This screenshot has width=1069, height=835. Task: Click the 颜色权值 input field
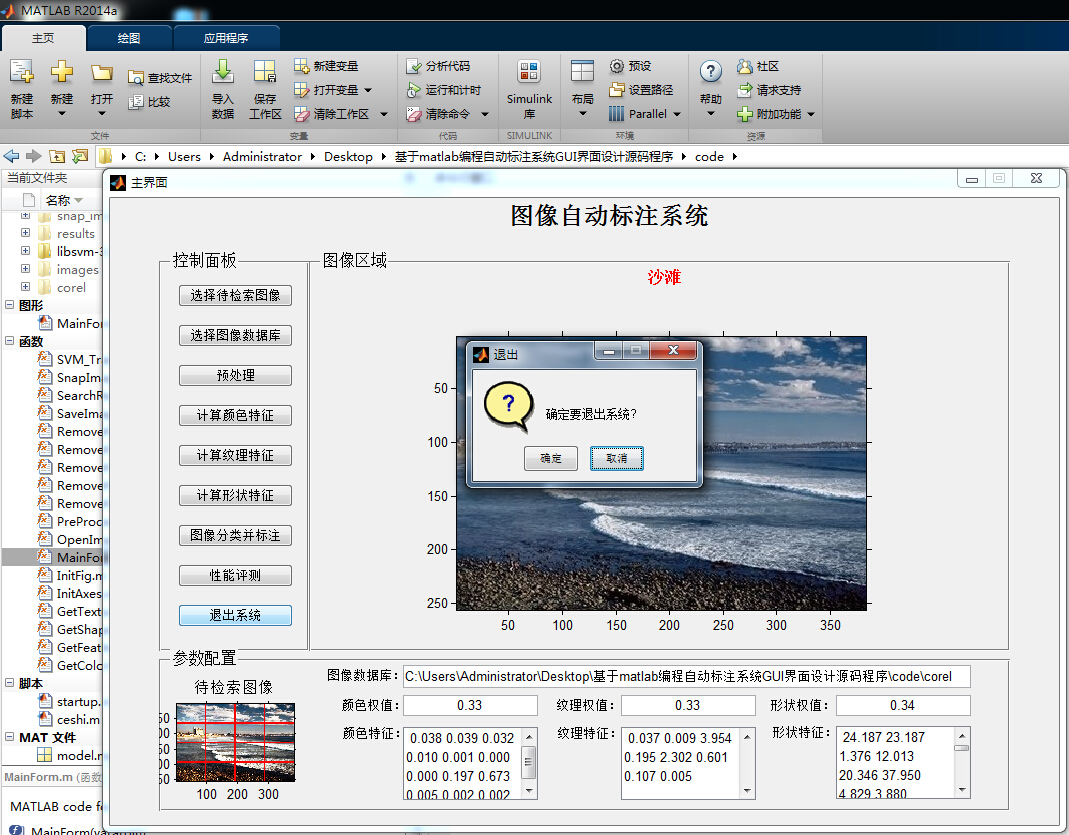[470, 705]
